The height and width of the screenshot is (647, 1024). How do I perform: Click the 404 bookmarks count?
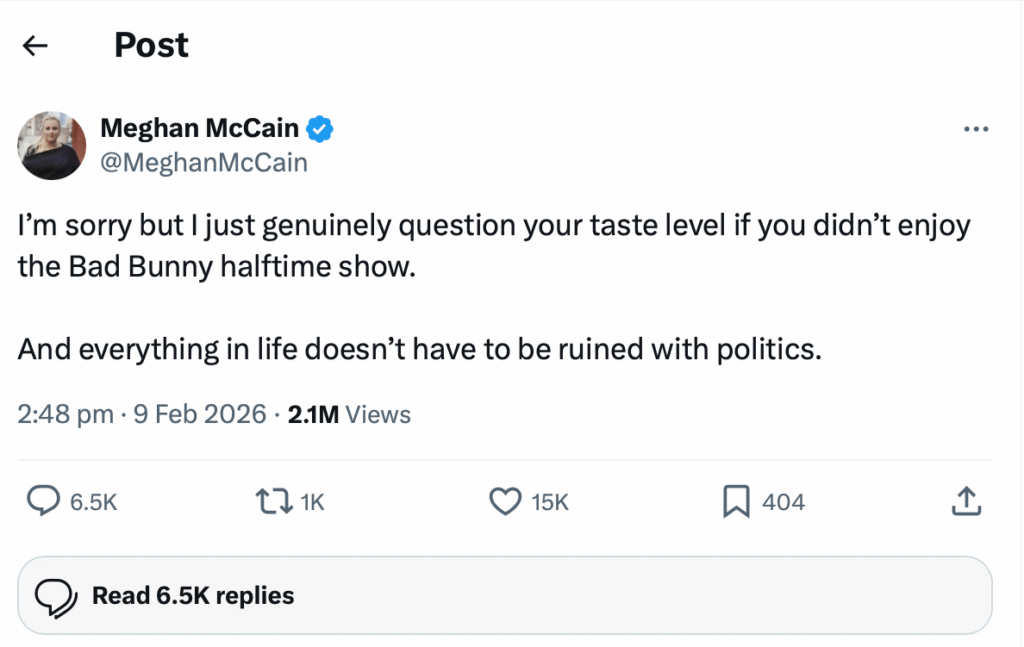pyautogui.click(x=783, y=502)
